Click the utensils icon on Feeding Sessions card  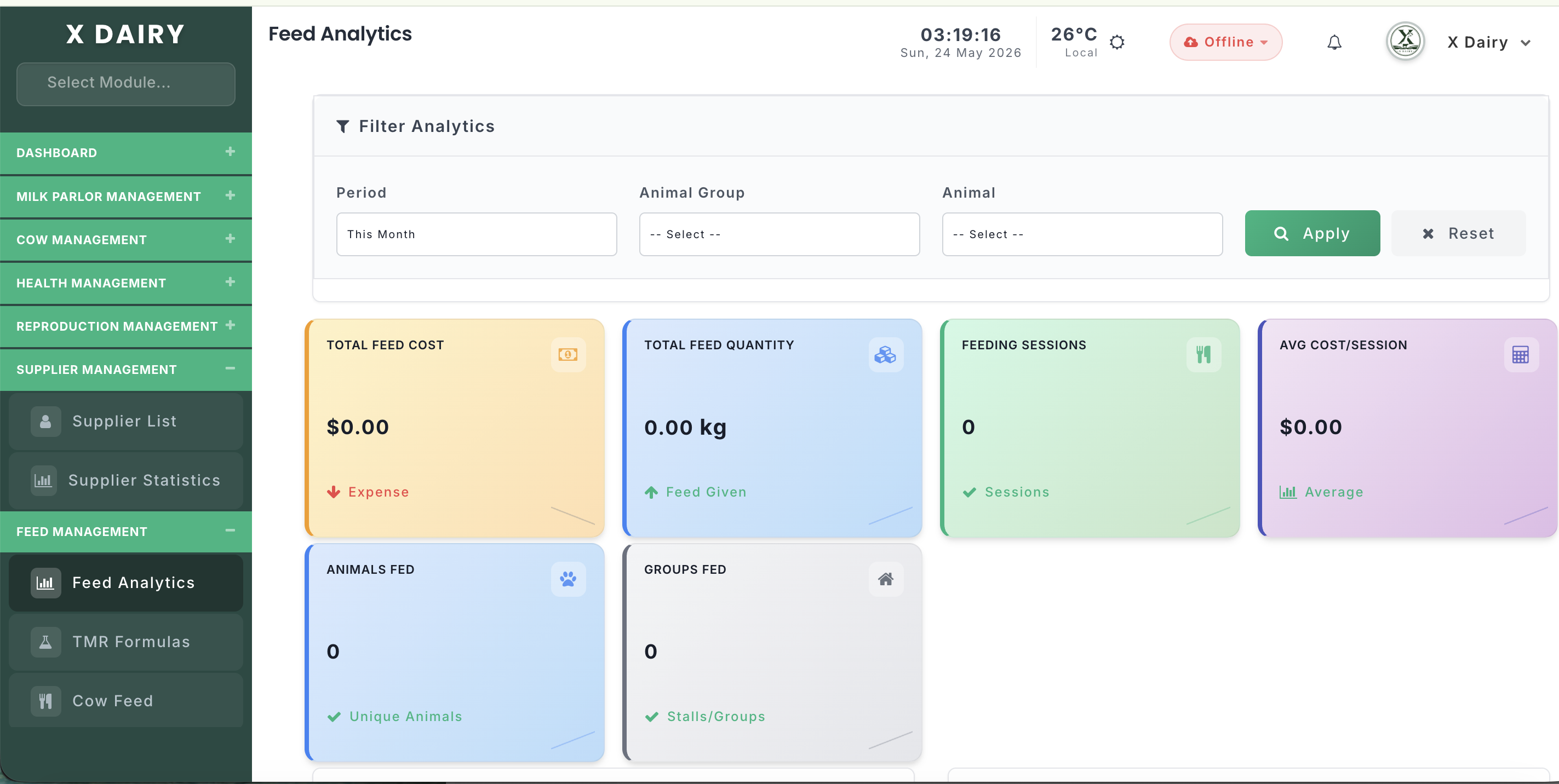1203,354
